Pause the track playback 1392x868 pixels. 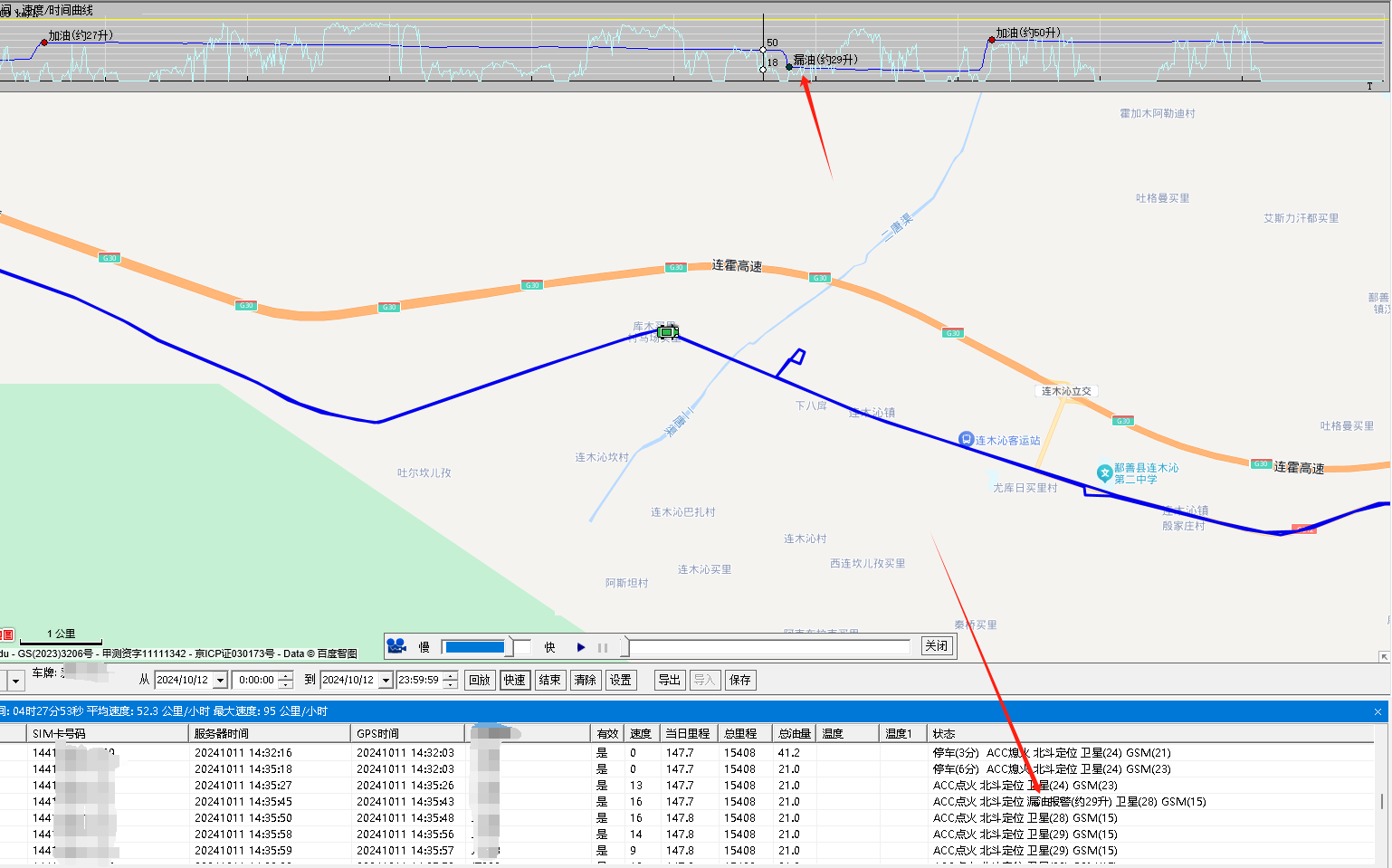tap(603, 647)
